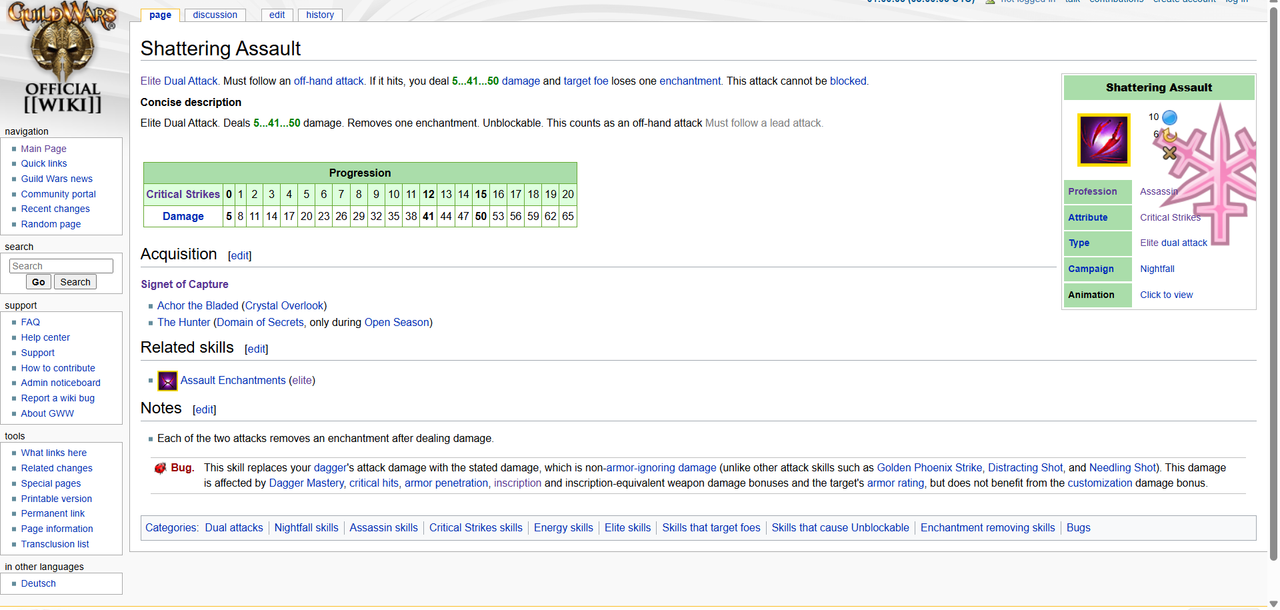
Task: Click the Go button under search
Action: click(38, 282)
